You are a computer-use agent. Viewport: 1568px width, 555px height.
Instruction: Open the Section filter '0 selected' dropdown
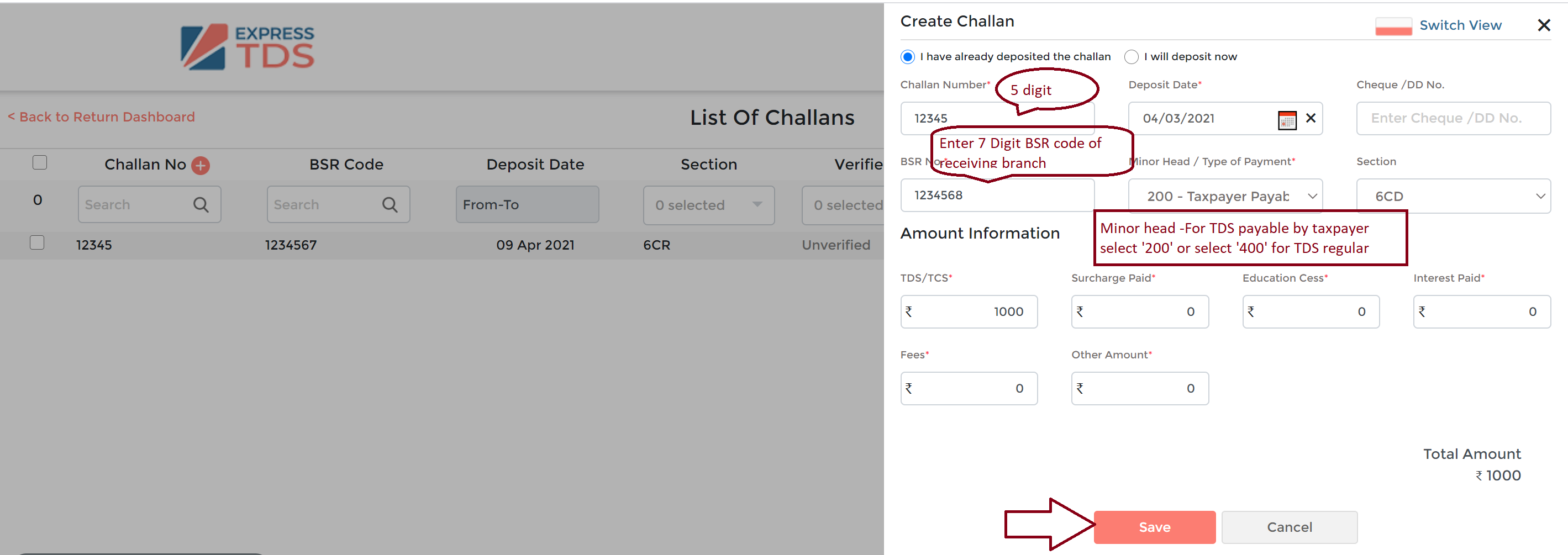[708, 205]
